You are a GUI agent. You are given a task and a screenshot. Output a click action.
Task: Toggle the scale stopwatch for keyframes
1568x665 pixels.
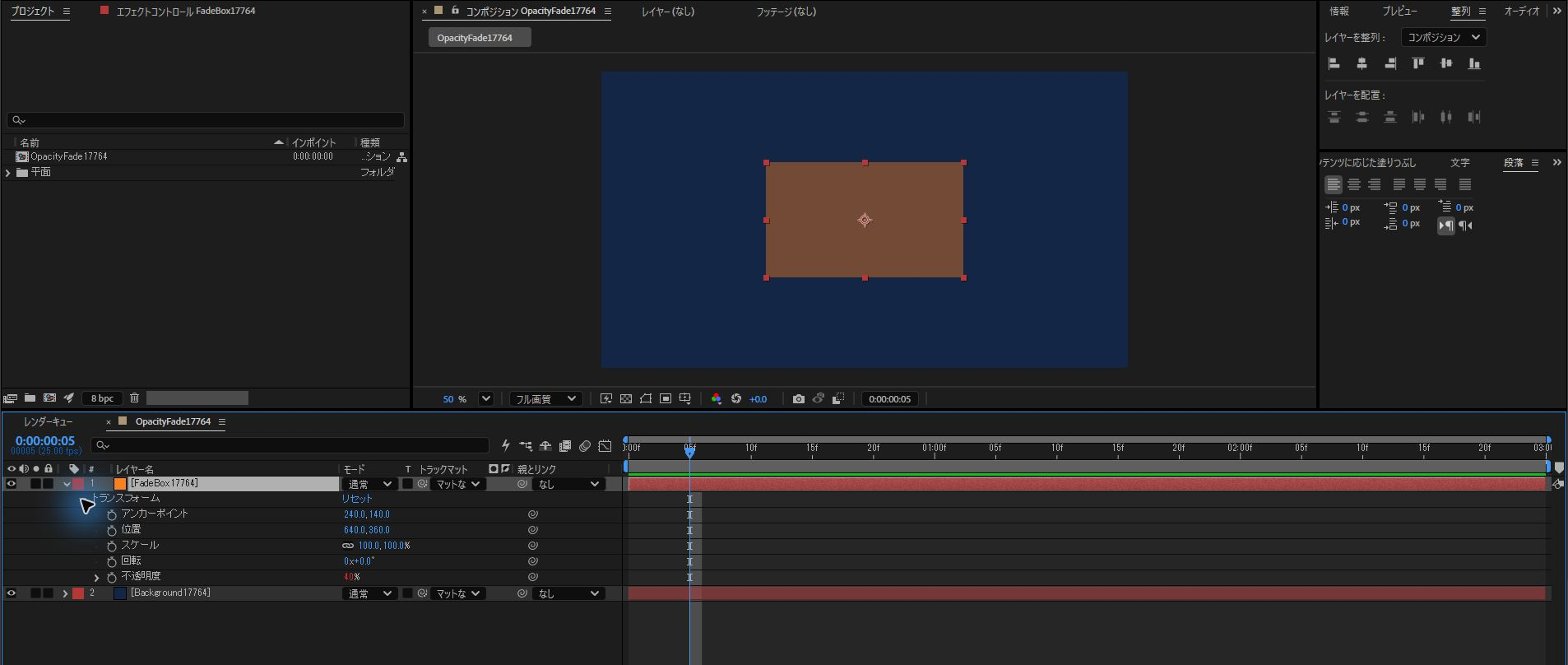coord(112,546)
